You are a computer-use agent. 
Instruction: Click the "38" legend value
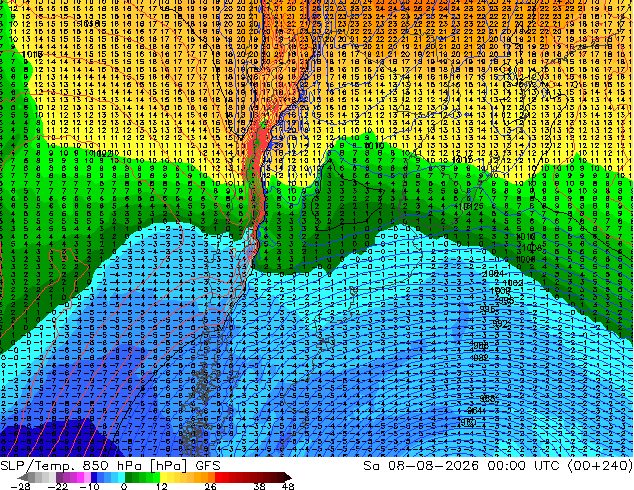pos(260,486)
